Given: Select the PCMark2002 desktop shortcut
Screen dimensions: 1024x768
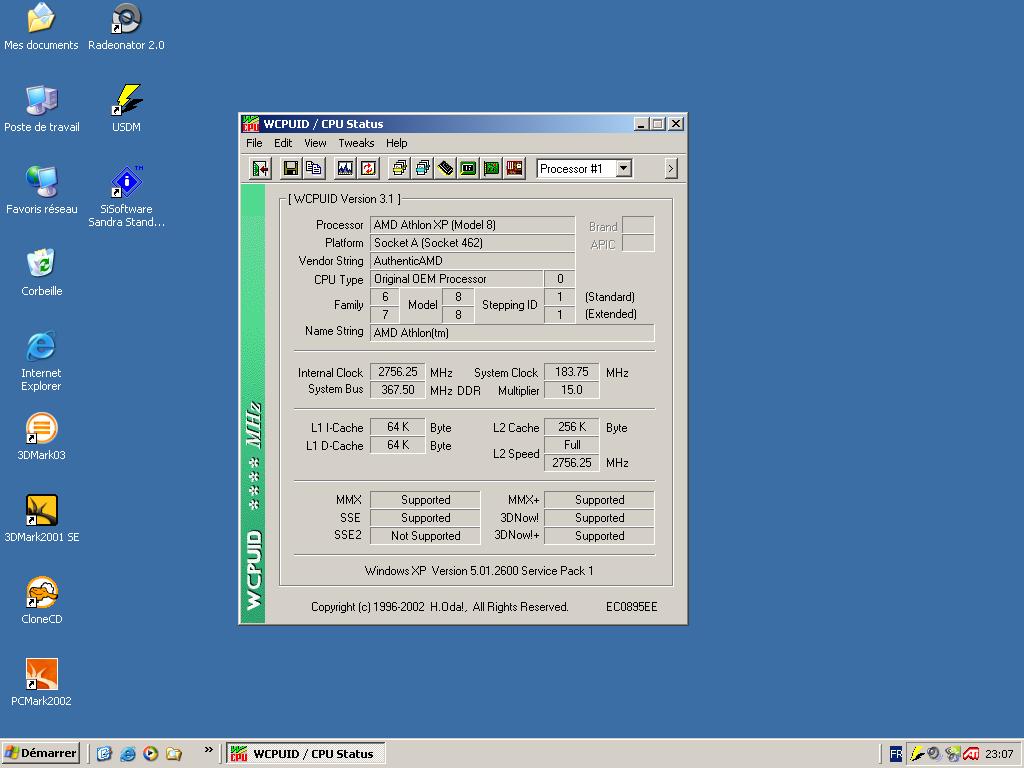Looking at the screenshot, I should (41, 683).
